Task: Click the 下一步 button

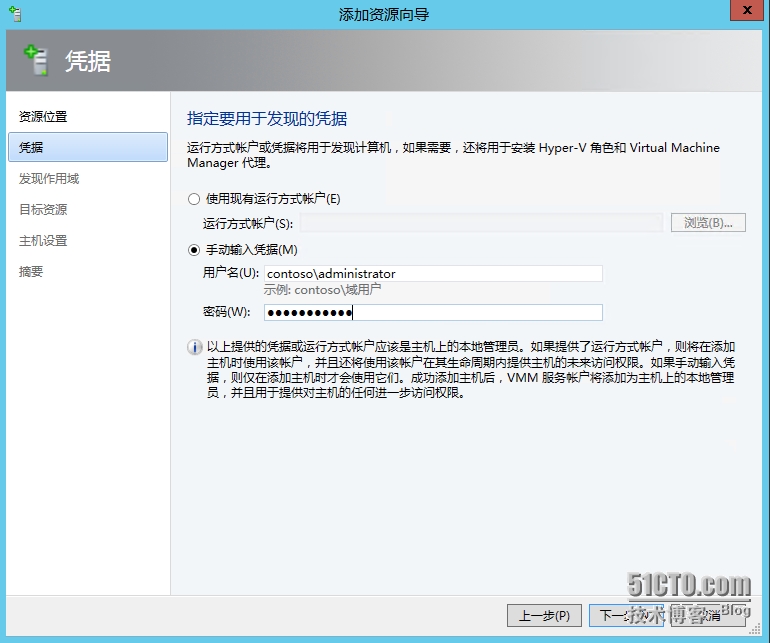Action: (x=626, y=615)
